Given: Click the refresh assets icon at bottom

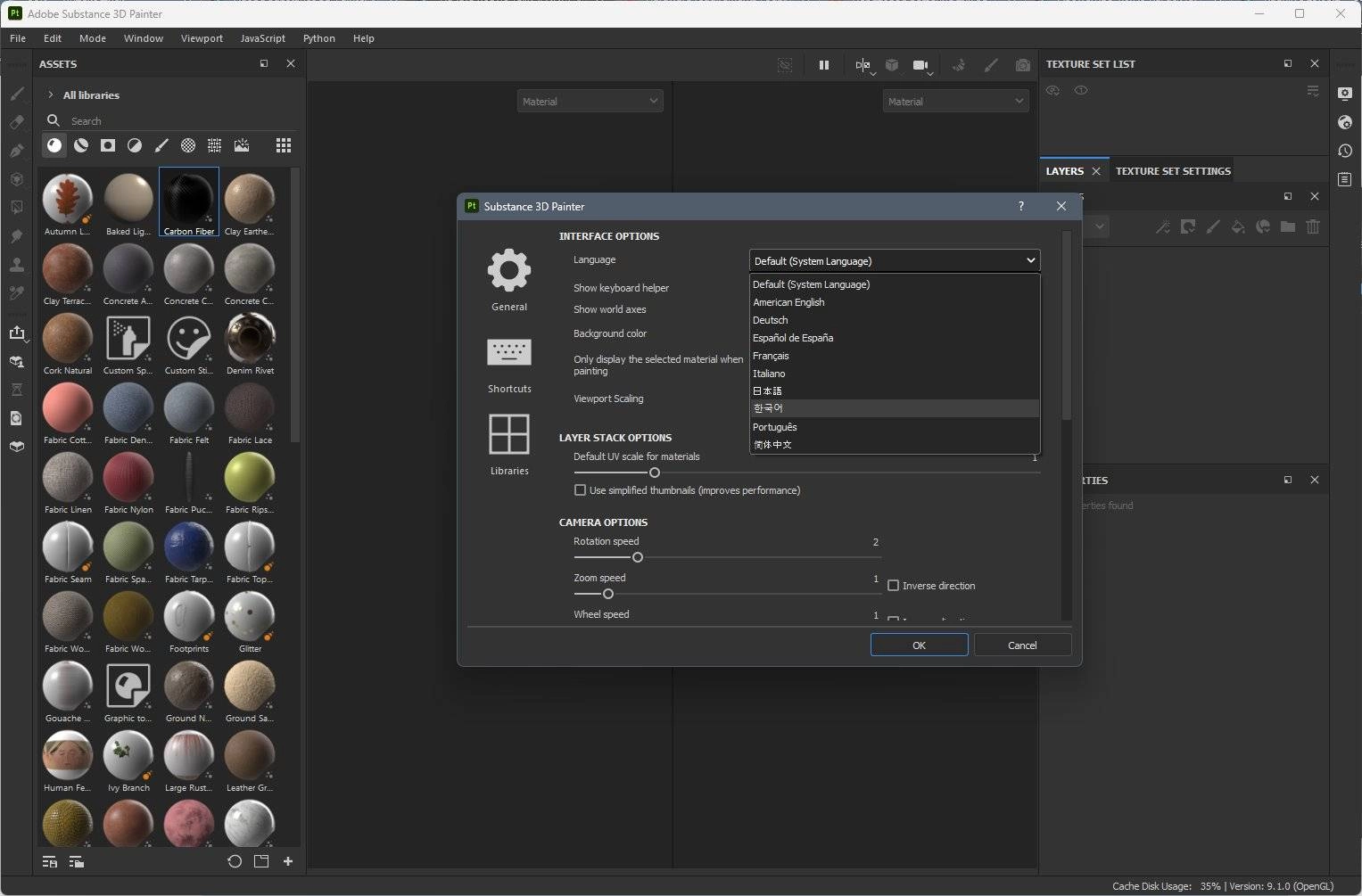Looking at the screenshot, I should coord(235,861).
